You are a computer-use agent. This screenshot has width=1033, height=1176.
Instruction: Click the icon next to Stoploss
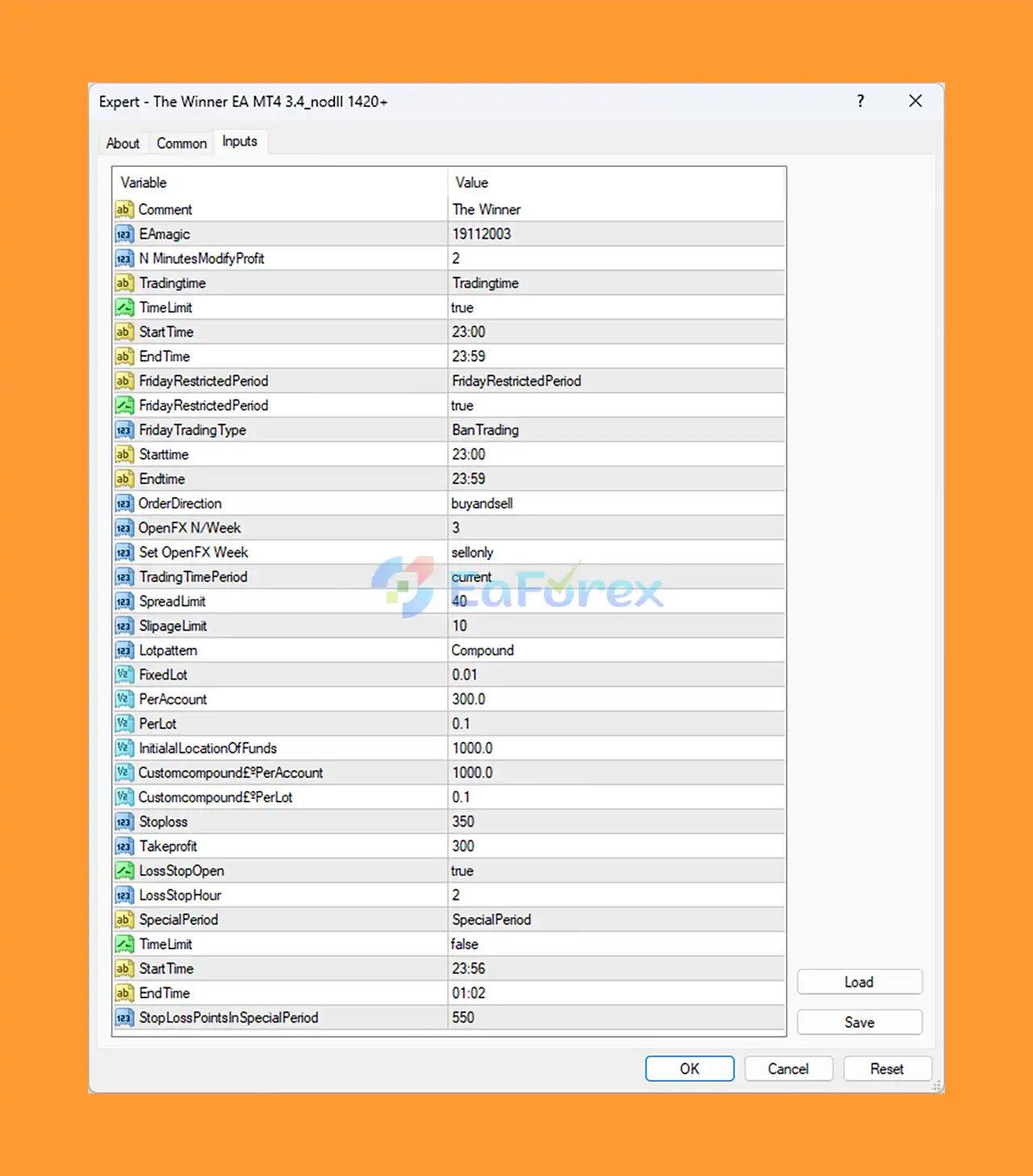click(x=123, y=822)
